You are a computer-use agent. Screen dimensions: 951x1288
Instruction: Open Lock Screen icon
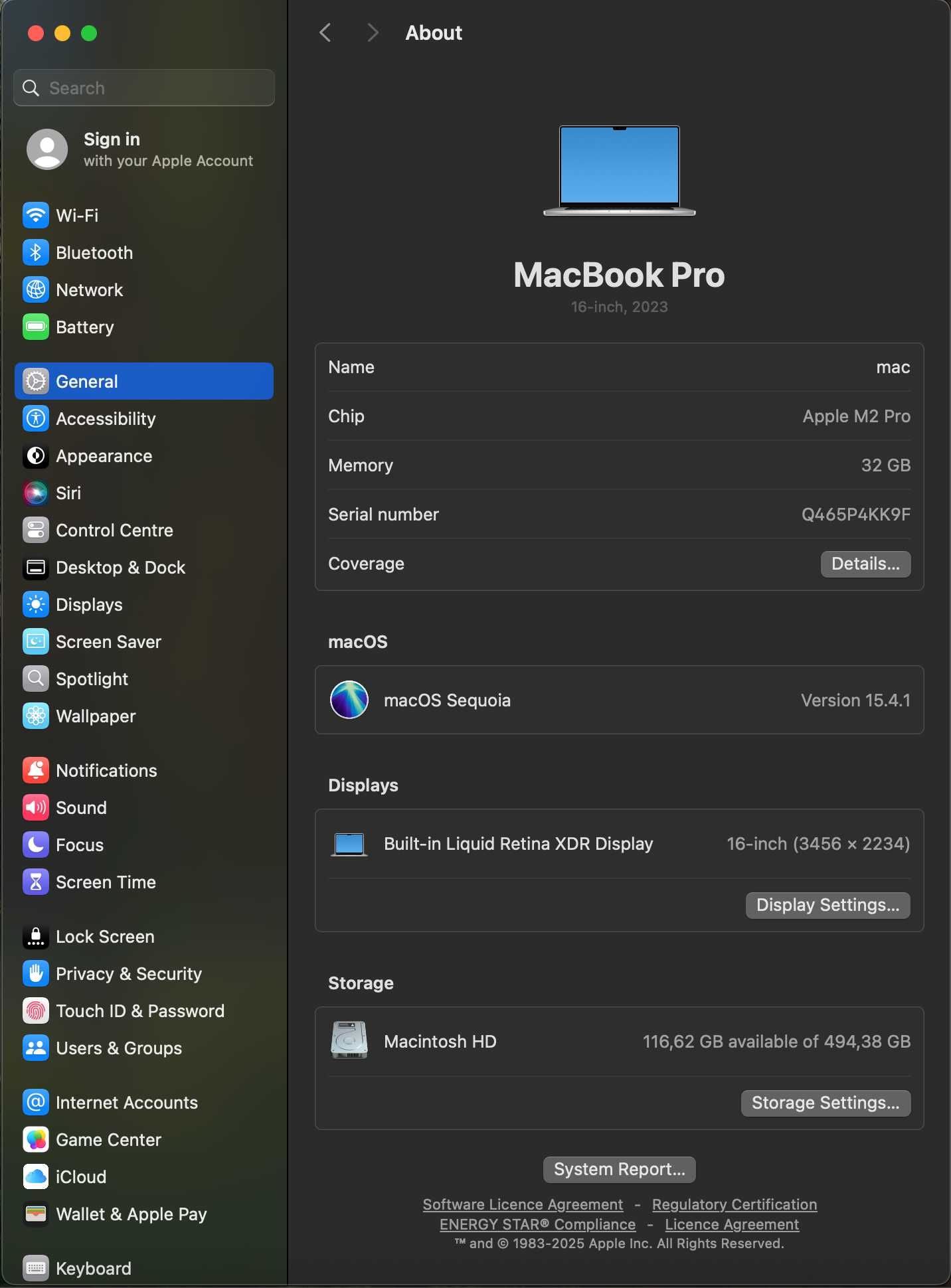(x=35, y=936)
